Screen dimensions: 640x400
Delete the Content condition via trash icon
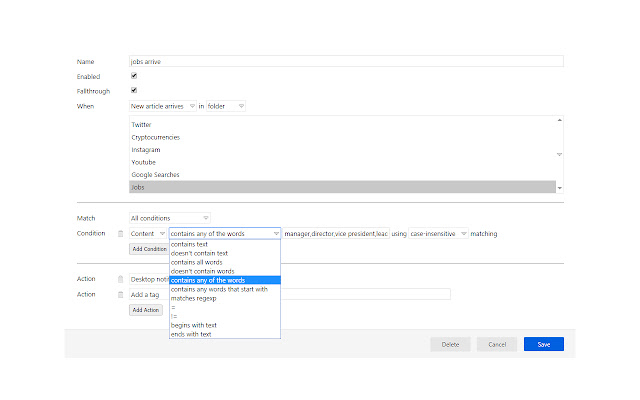[x=121, y=234]
